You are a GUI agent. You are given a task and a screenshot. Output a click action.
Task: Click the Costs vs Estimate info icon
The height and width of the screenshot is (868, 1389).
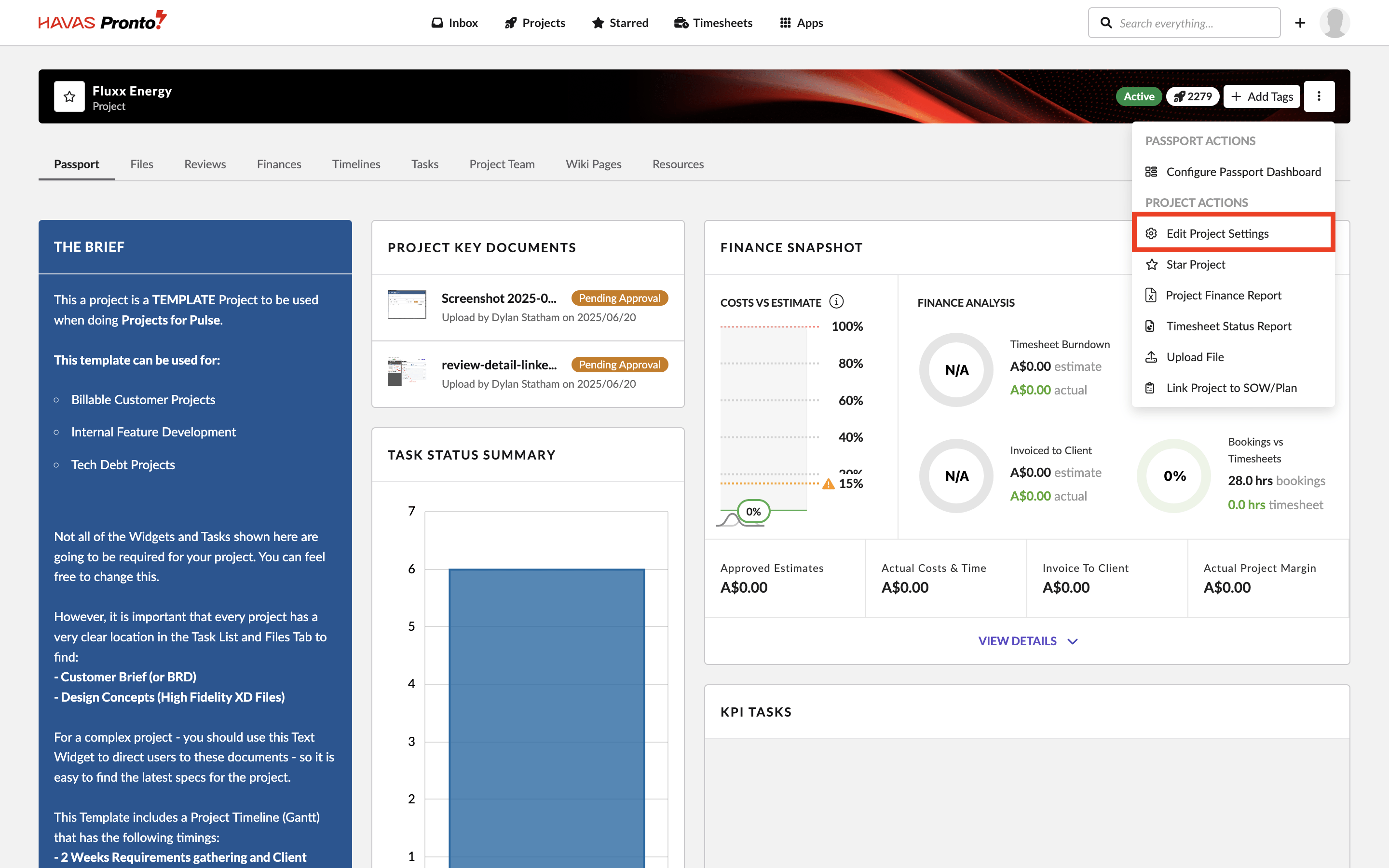click(836, 301)
